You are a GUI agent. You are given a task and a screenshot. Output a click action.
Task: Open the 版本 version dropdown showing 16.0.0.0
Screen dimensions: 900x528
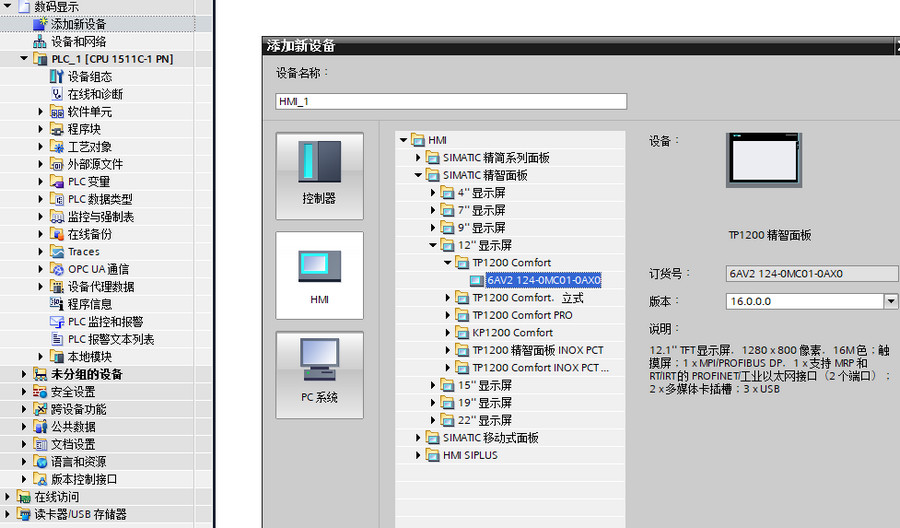coord(891,301)
